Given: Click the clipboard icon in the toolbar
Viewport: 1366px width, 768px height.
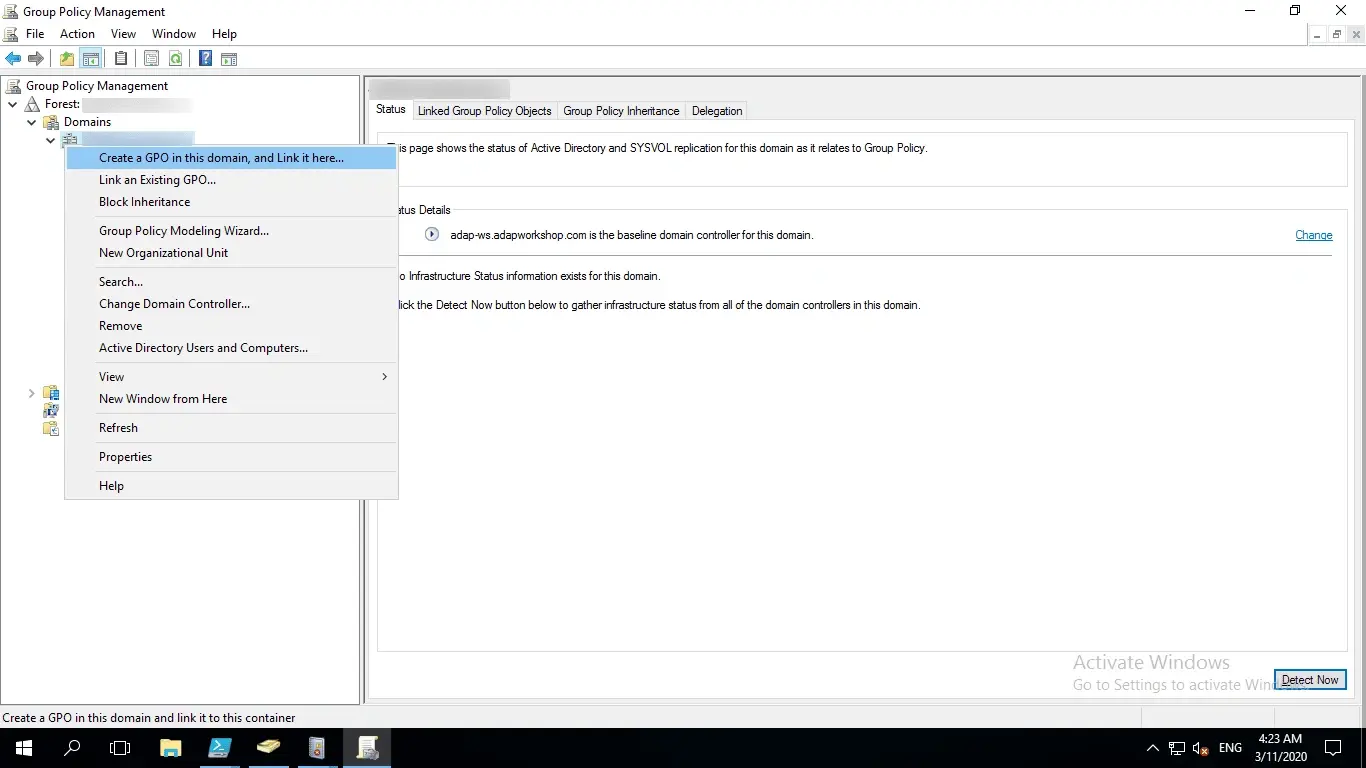Looking at the screenshot, I should pyautogui.click(x=121, y=59).
